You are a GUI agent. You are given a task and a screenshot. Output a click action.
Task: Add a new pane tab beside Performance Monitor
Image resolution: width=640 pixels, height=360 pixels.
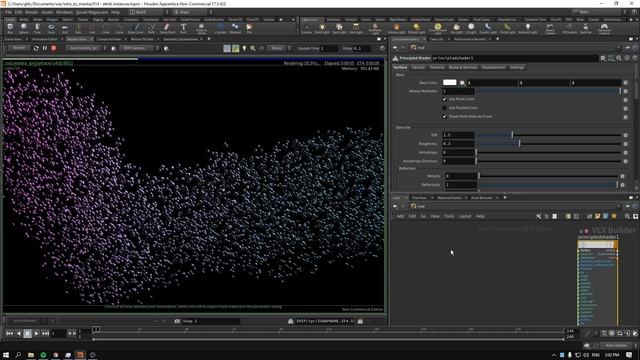497,39
